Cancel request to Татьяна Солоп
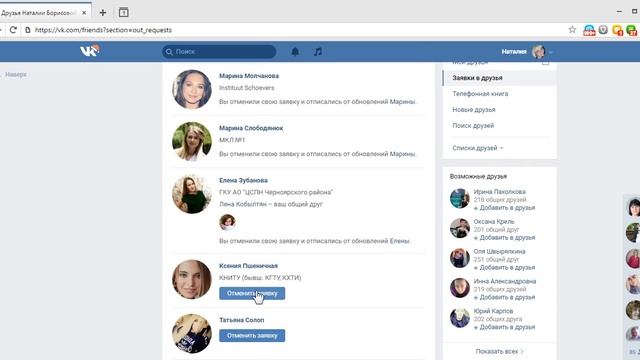 (252, 336)
